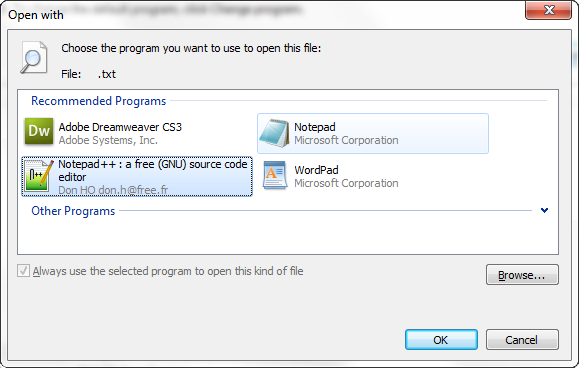Expand Other Programs with the chevron arrow
Image resolution: width=579 pixels, height=368 pixels.
tap(544, 210)
